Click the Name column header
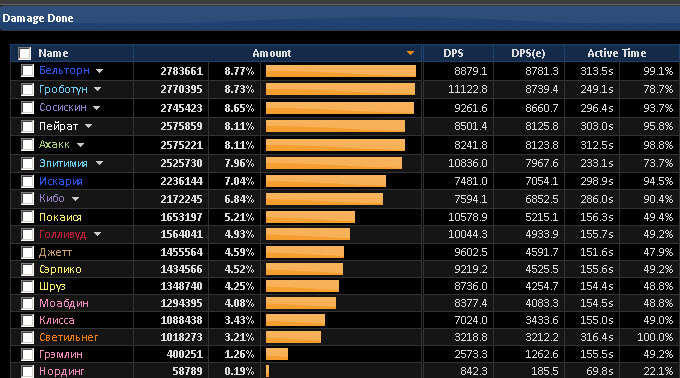This screenshot has height=378, width=680. point(53,53)
